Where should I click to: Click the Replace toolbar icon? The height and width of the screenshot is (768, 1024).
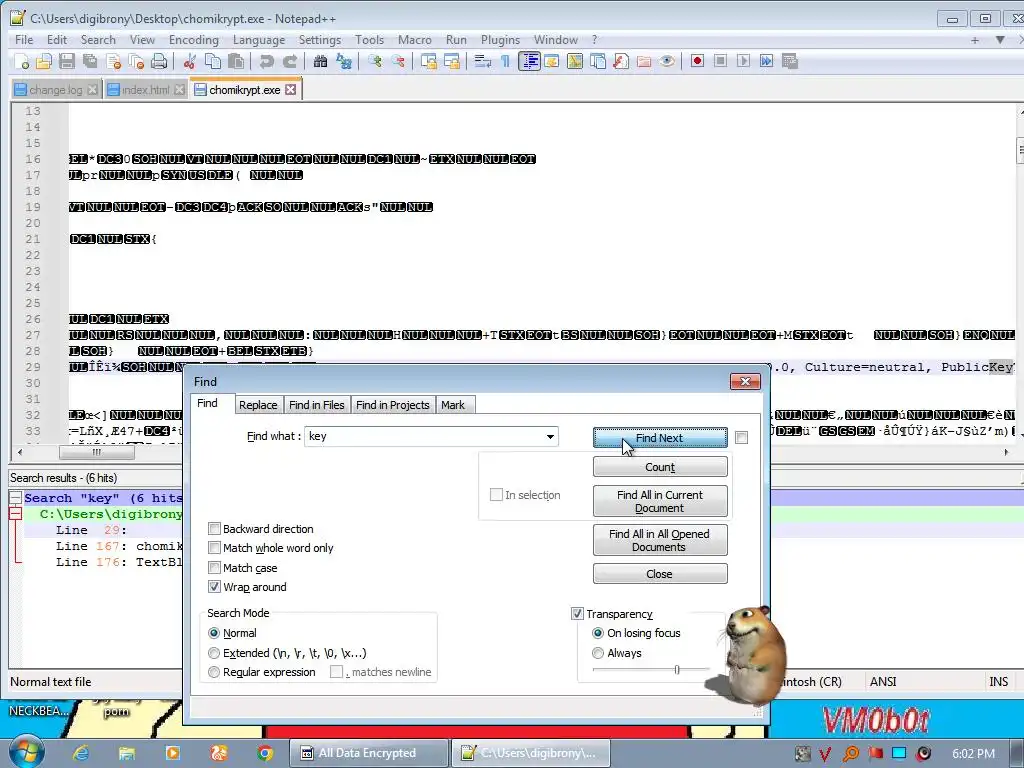click(344, 61)
